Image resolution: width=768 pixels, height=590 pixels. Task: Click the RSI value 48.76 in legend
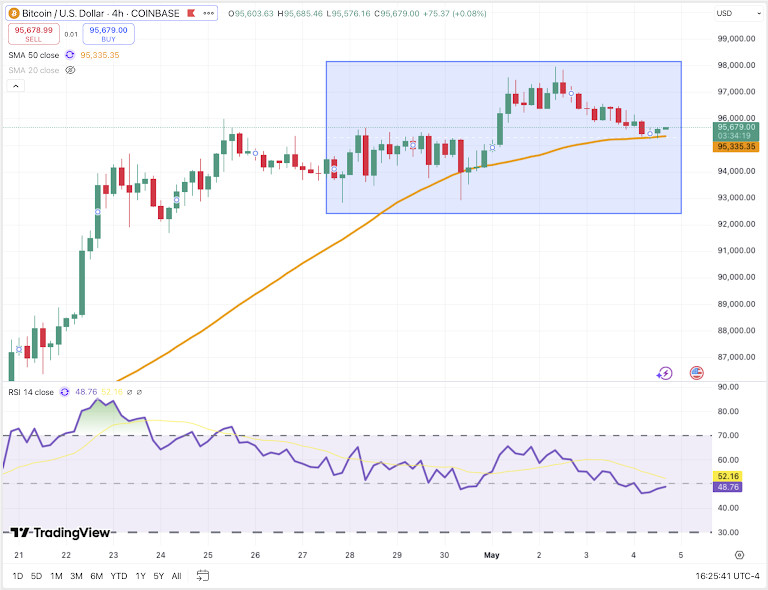coord(86,392)
